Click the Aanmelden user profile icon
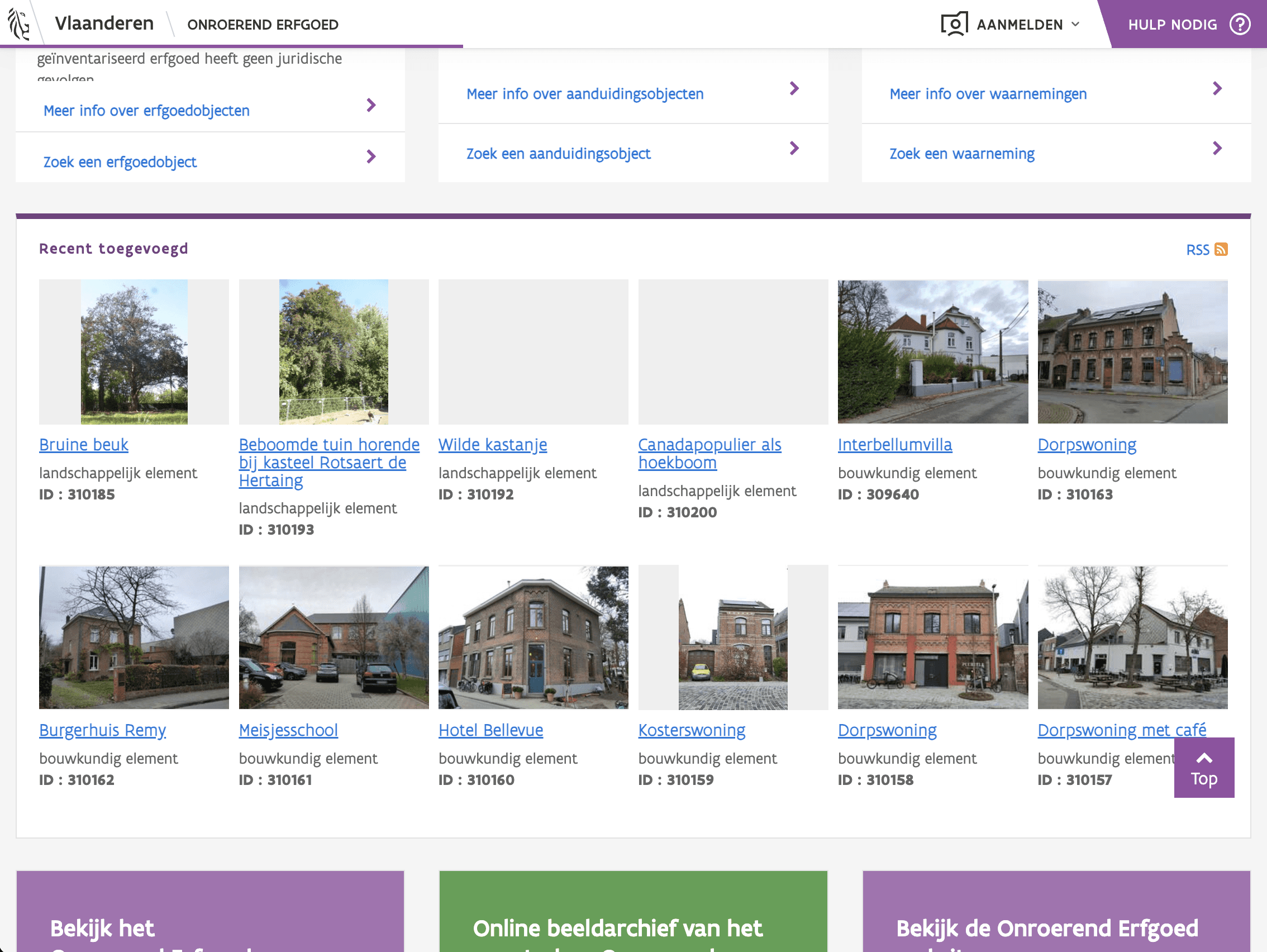The image size is (1267, 952). (954, 25)
